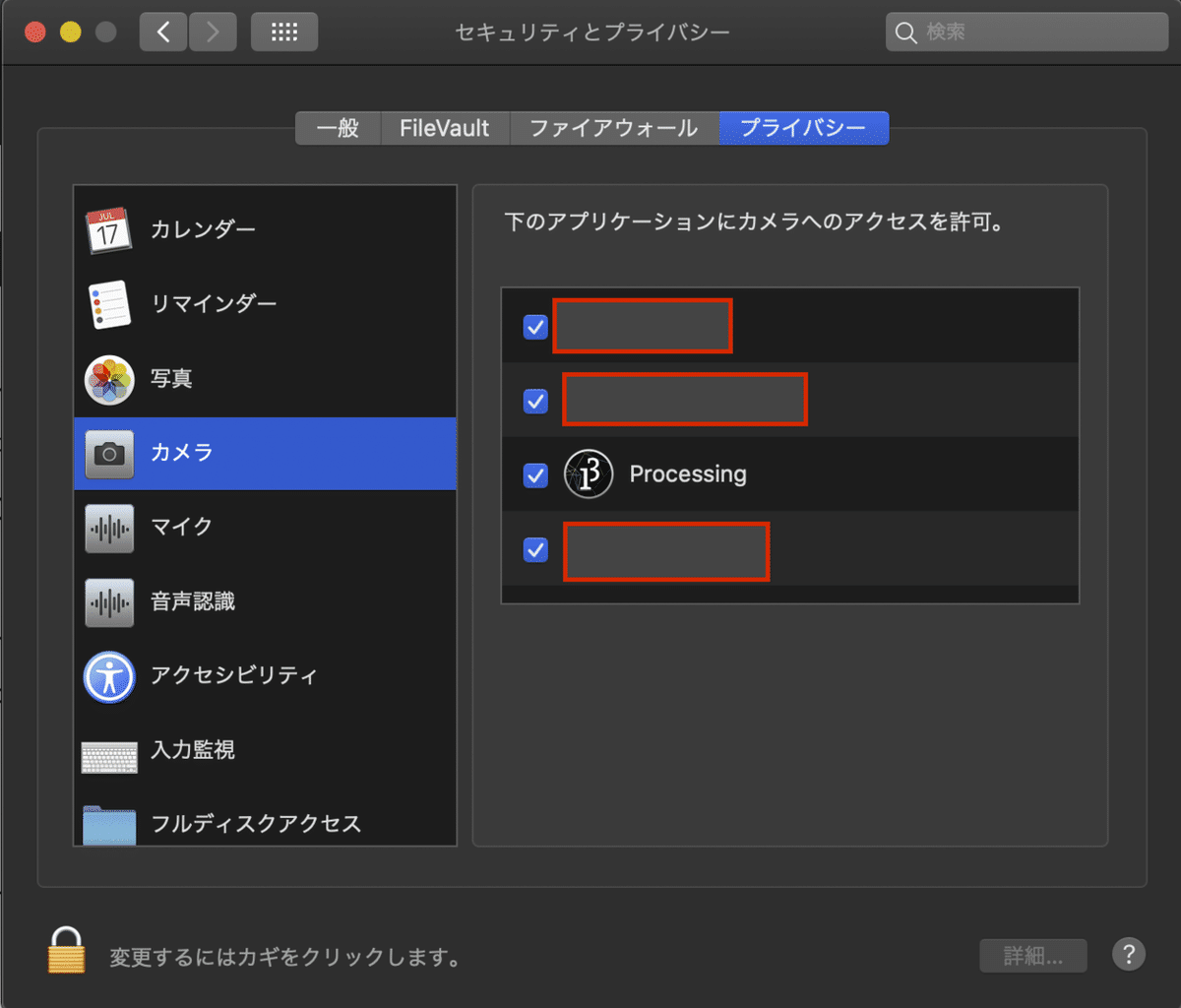Click the Processing app icon
Screen dimensions: 1181x1008
[589, 474]
